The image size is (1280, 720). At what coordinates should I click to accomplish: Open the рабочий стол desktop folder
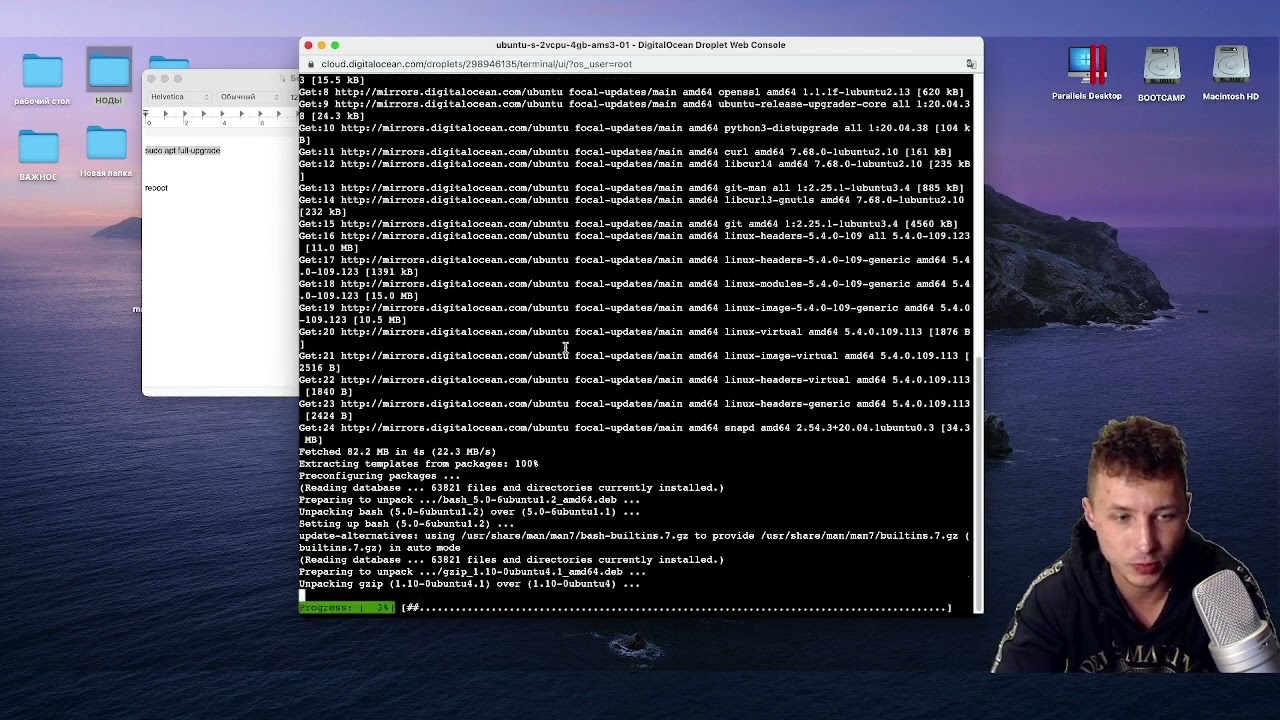coord(42,72)
